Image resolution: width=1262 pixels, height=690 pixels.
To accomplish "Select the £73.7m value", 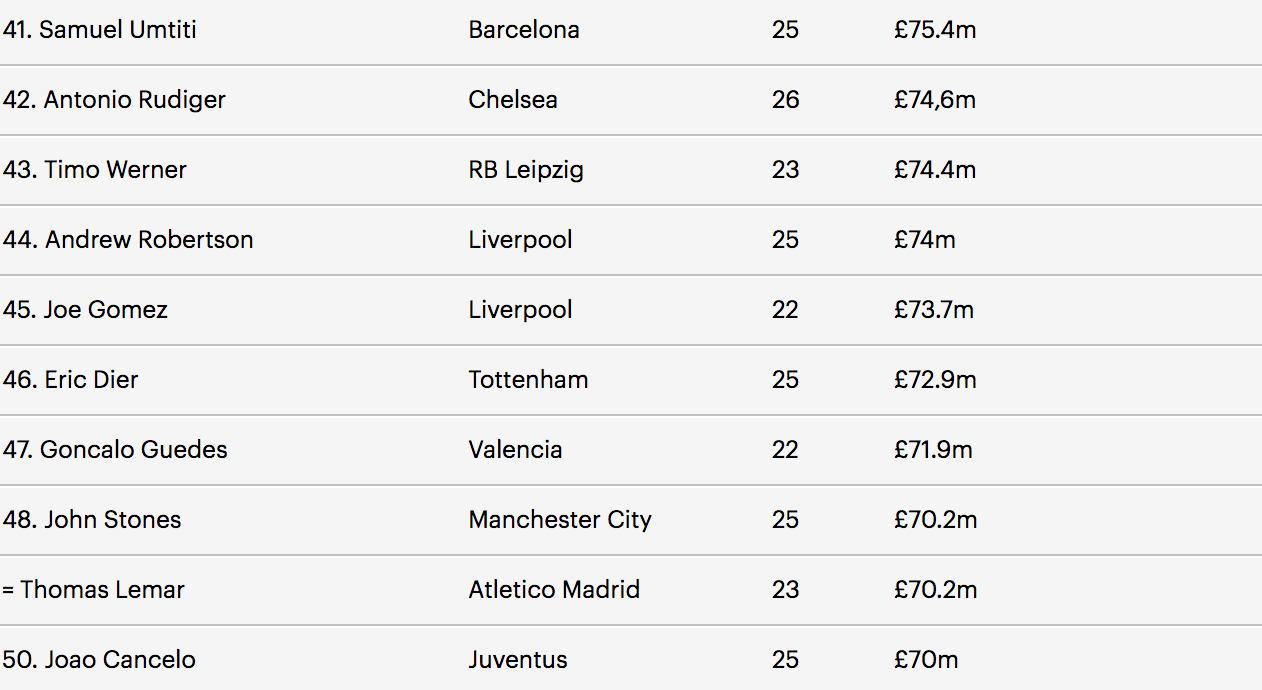I will (x=934, y=310).
